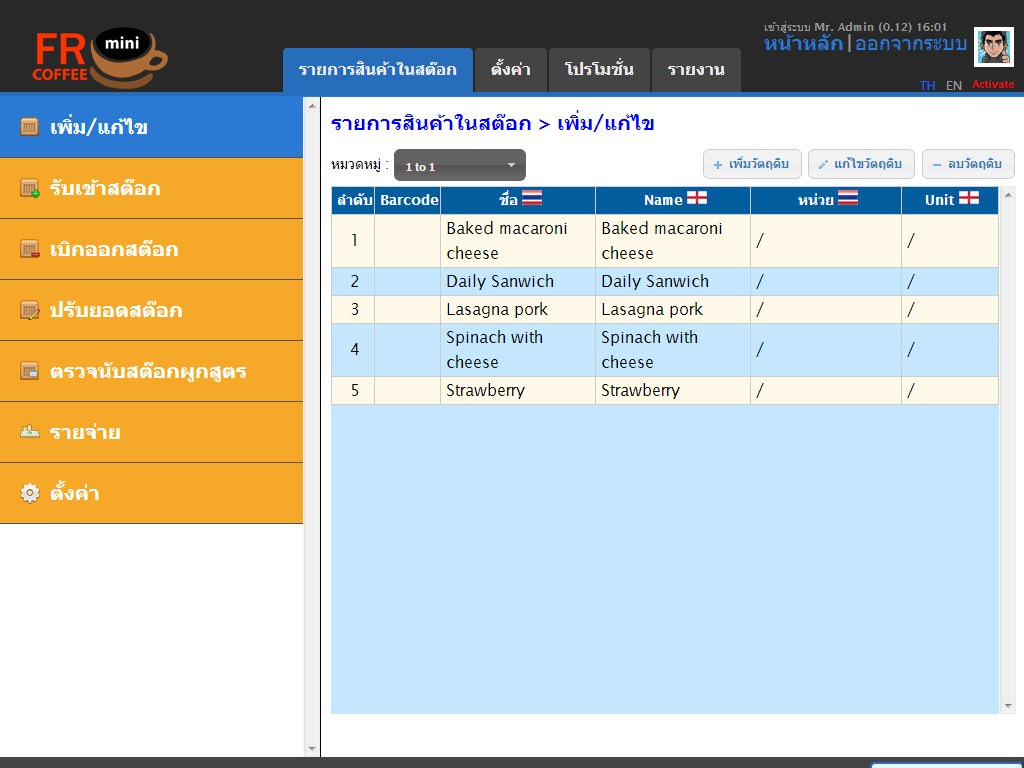Switch language to EN
This screenshot has height=768, width=1024.
953,85
